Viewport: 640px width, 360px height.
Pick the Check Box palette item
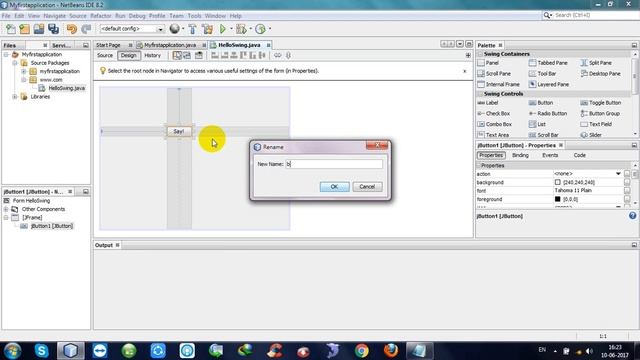coord(493,113)
